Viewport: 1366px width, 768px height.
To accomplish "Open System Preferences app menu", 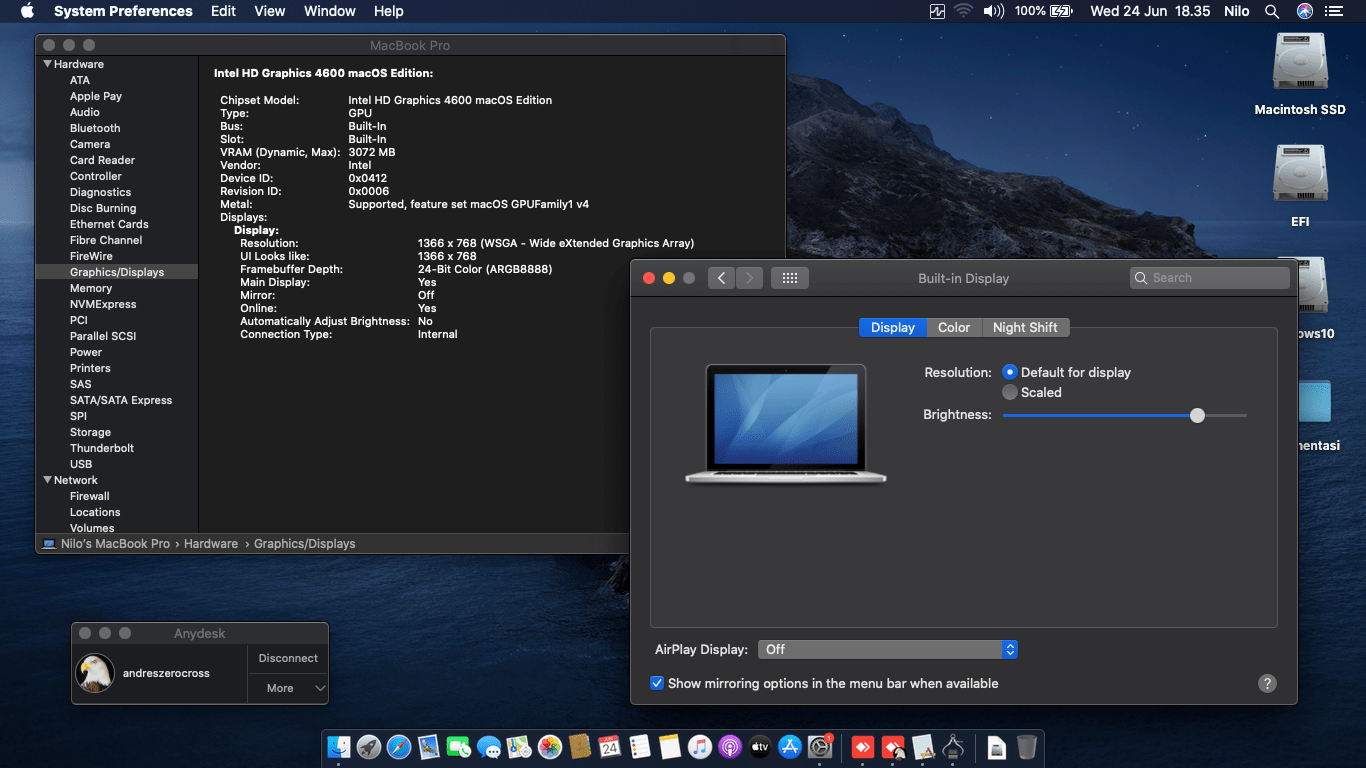I will click(123, 11).
